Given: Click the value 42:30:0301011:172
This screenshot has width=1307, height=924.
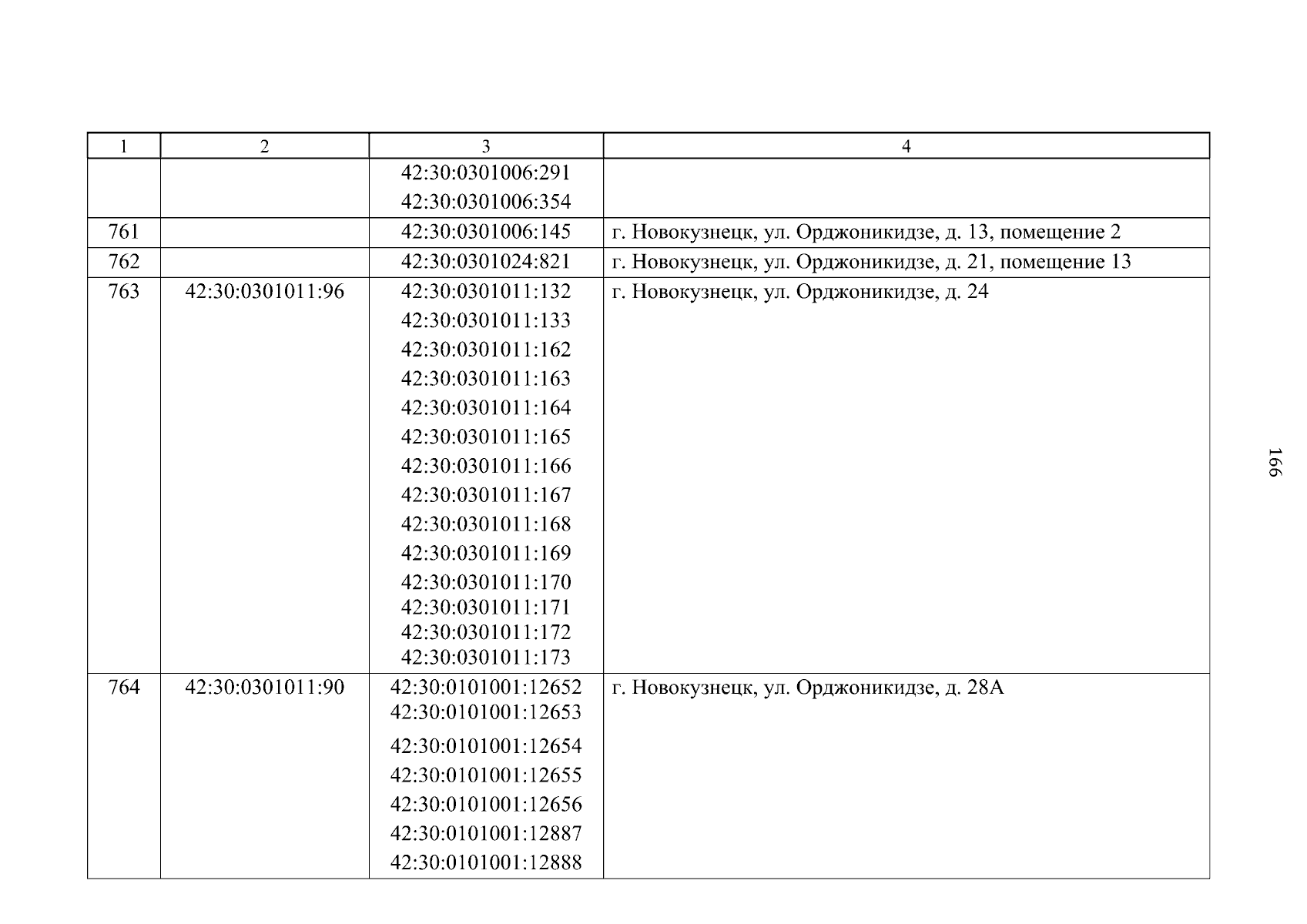Looking at the screenshot, I should [x=486, y=632].
